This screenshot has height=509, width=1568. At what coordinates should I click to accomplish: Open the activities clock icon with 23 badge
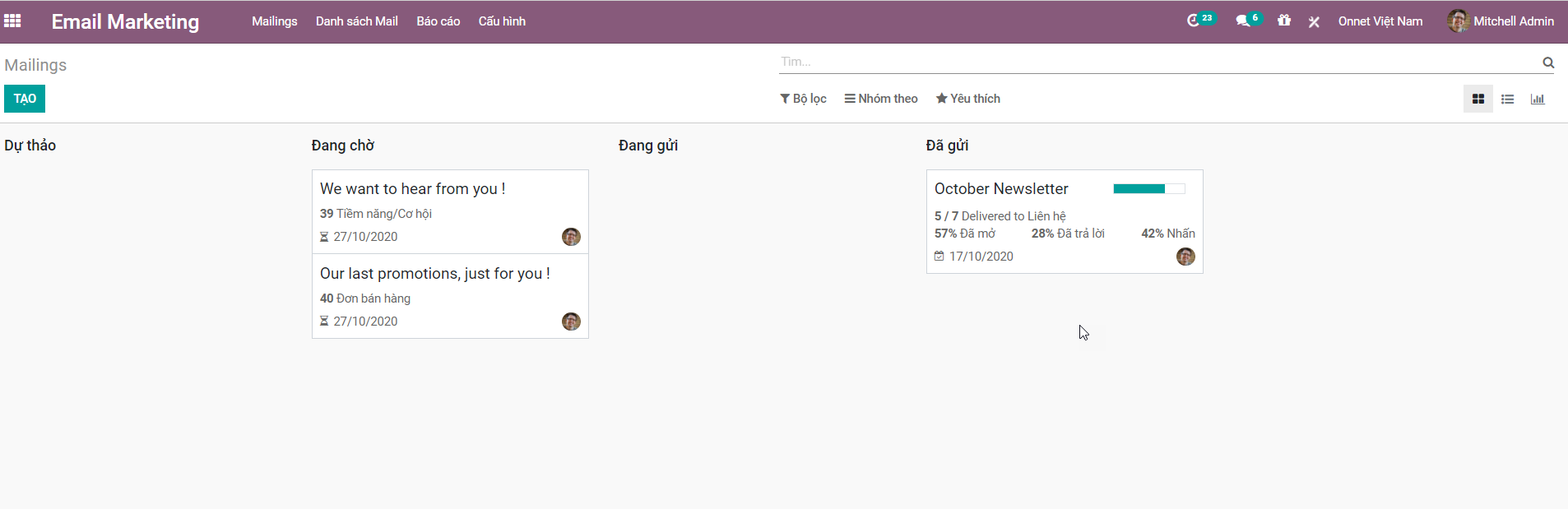[1194, 21]
